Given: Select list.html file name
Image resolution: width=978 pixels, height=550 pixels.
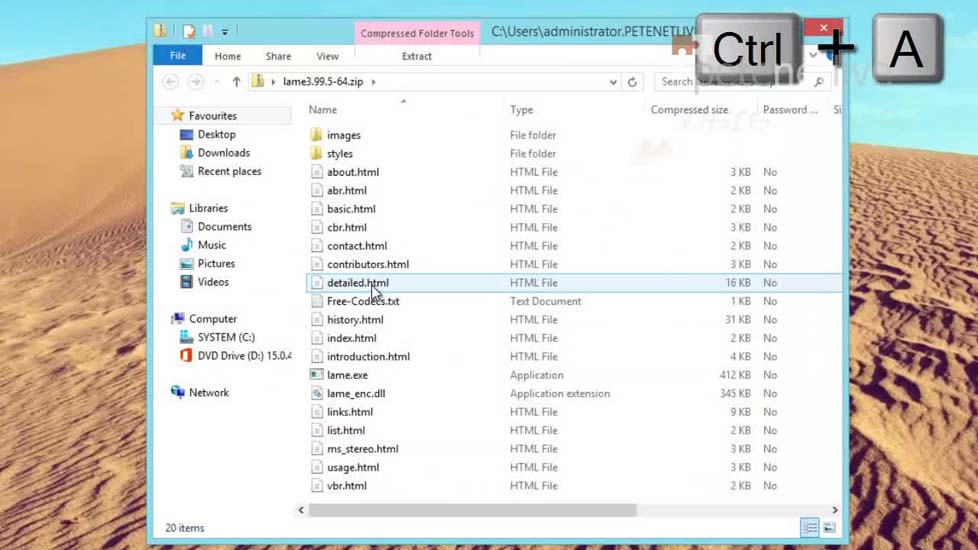Looking at the screenshot, I should click(x=346, y=430).
